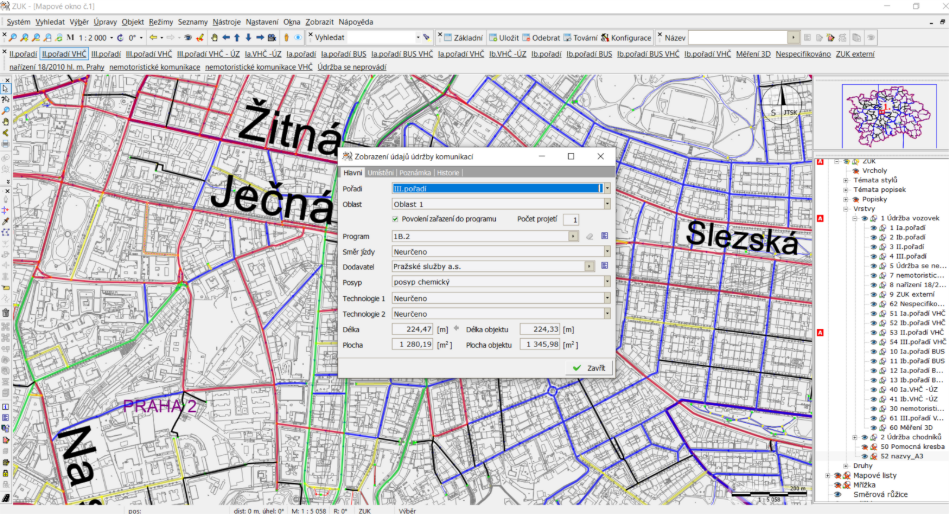
Task: Click the icon right of Dodavatel field
Action: [604, 266]
